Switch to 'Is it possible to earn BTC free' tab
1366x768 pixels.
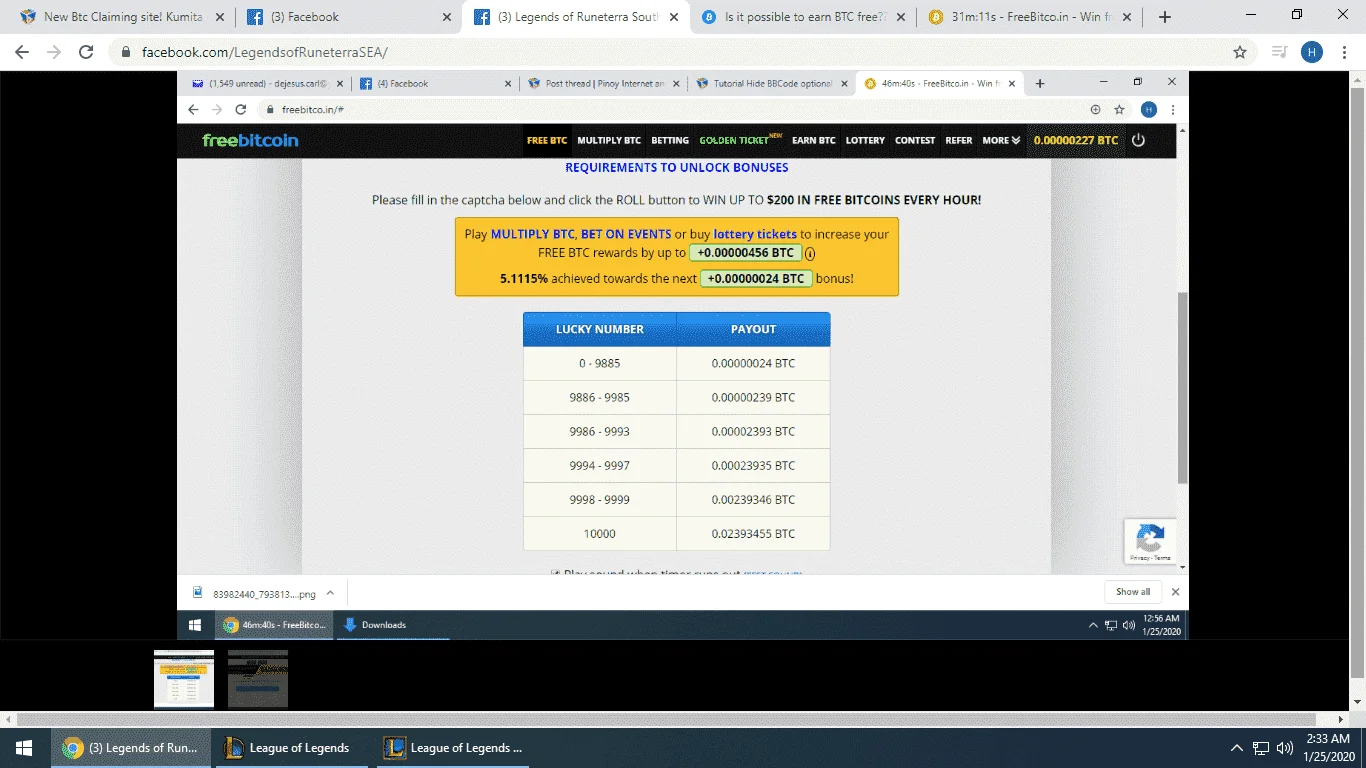pos(802,17)
